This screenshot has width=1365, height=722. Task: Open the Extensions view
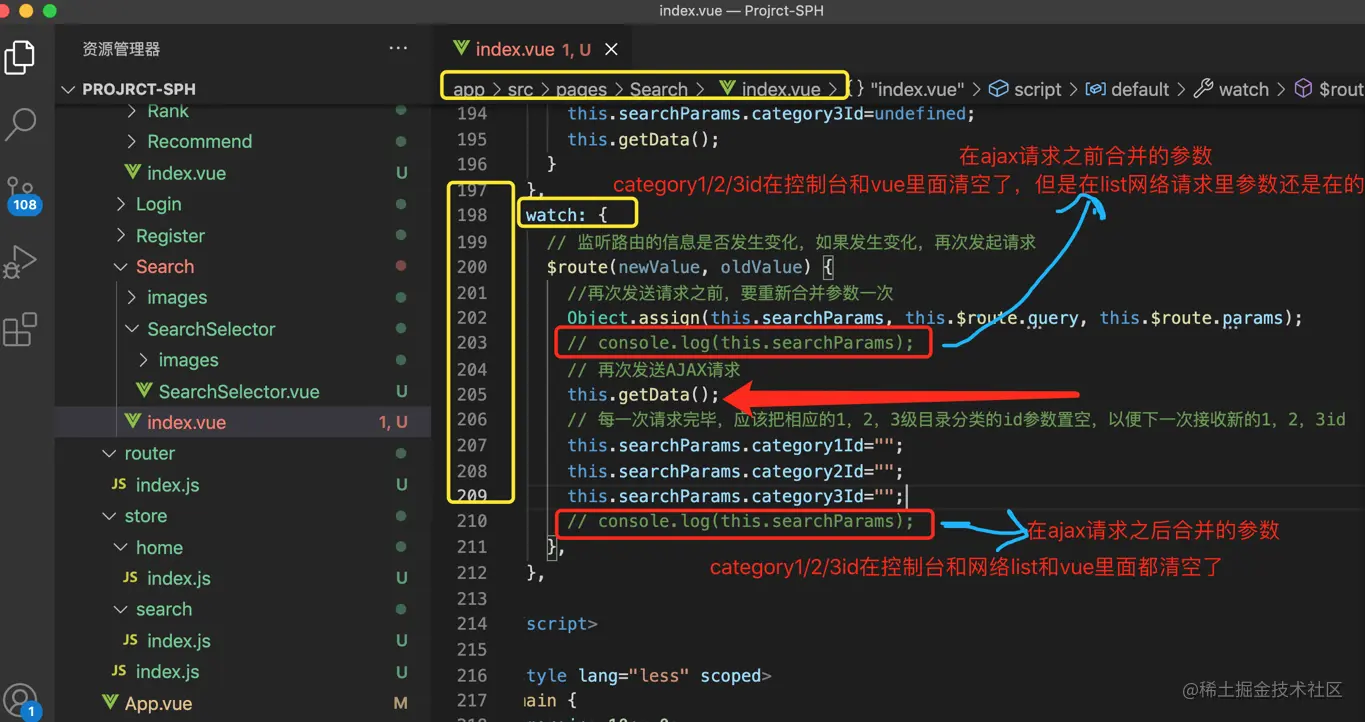click(x=20, y=329)
